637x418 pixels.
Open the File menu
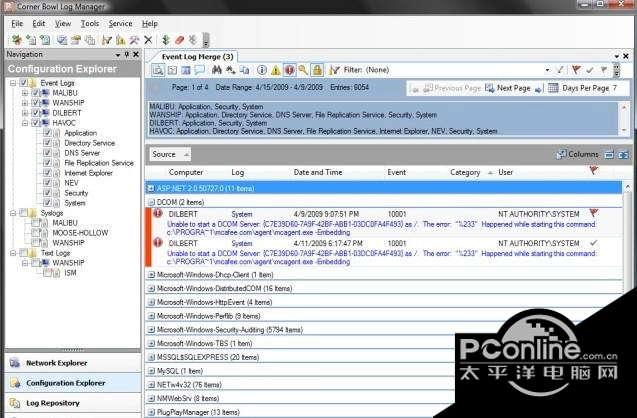pyautogui.click(x=17, y=24)
